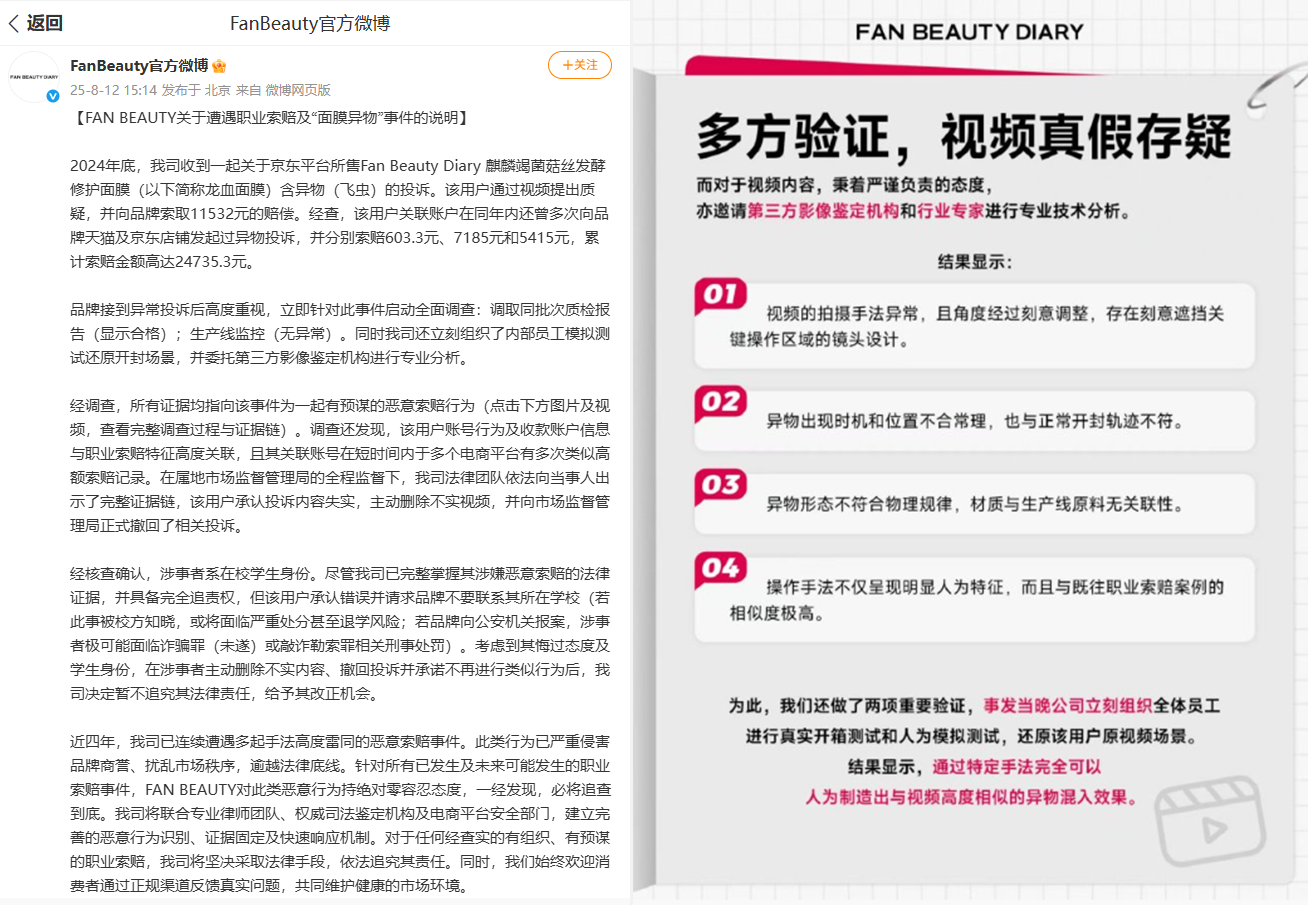The width and height of the screenshot is (1308, 905).
Task: Click headline 多方验证，视频真假存疑
Action: coord(964,136)
